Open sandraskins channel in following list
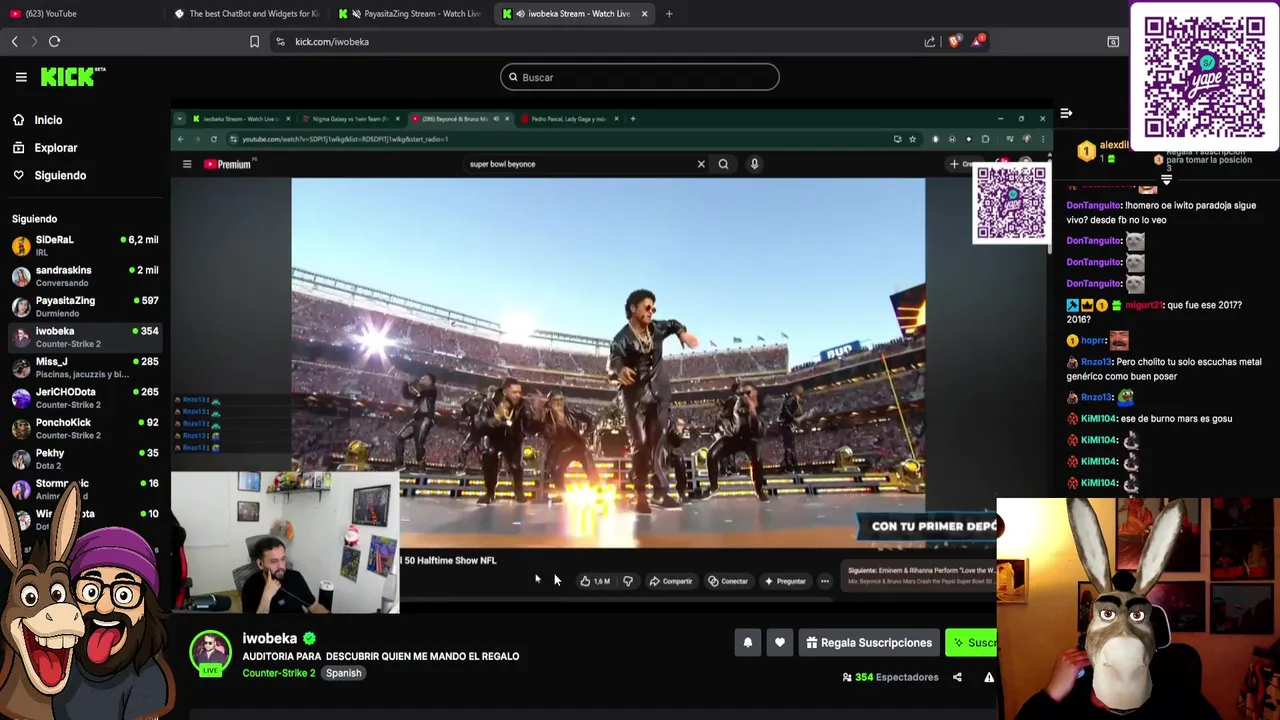The image size is (1280, 720). click(85, 276)
